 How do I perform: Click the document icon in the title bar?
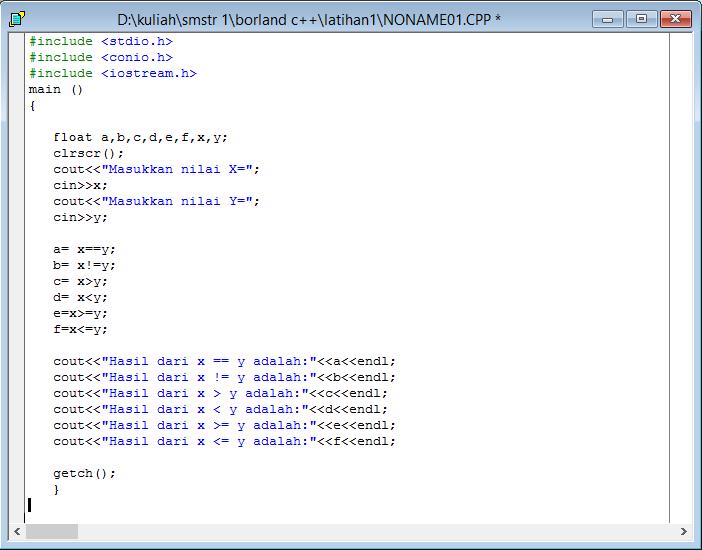tap(17, 19)
